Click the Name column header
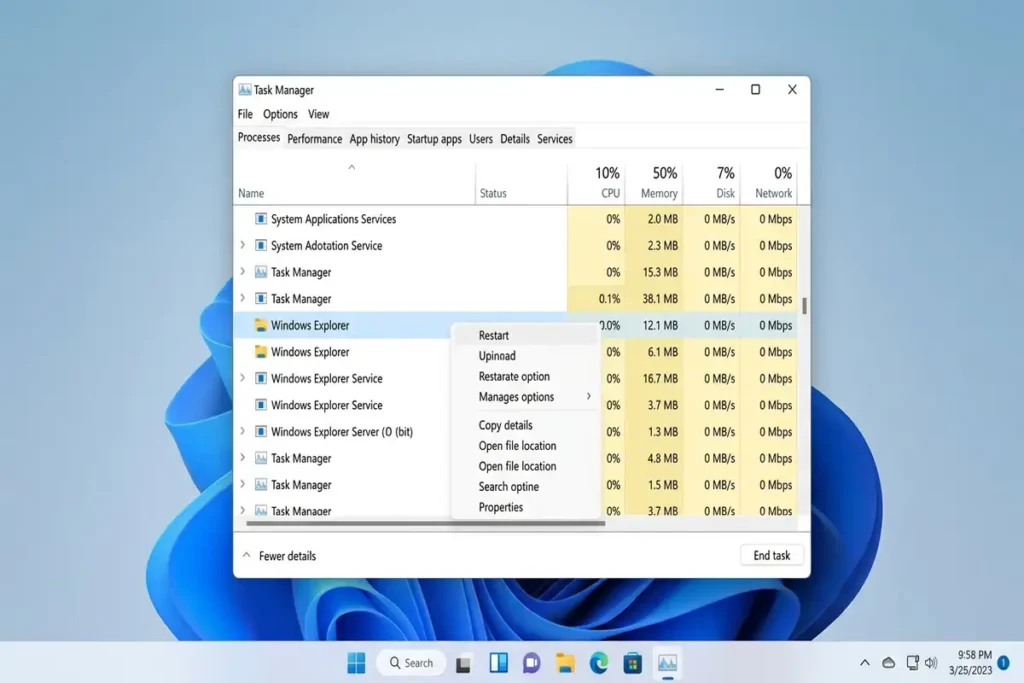 [355, 182]
